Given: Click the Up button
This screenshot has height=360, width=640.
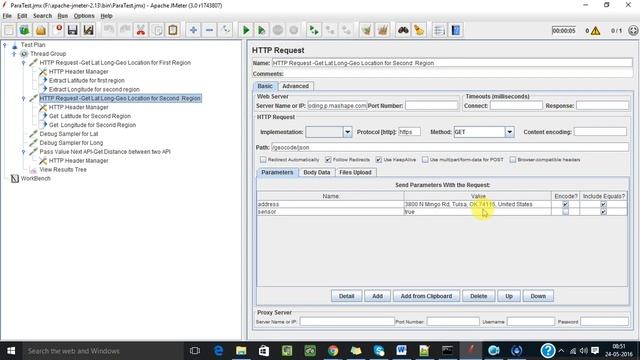Looking at the screenshot, I should (x=509, y=296).
